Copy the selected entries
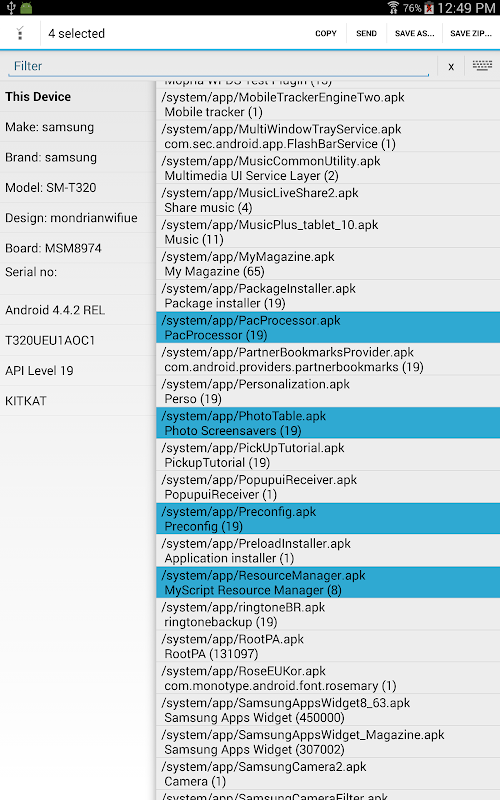The image size is (500, 800). (326, 33)
